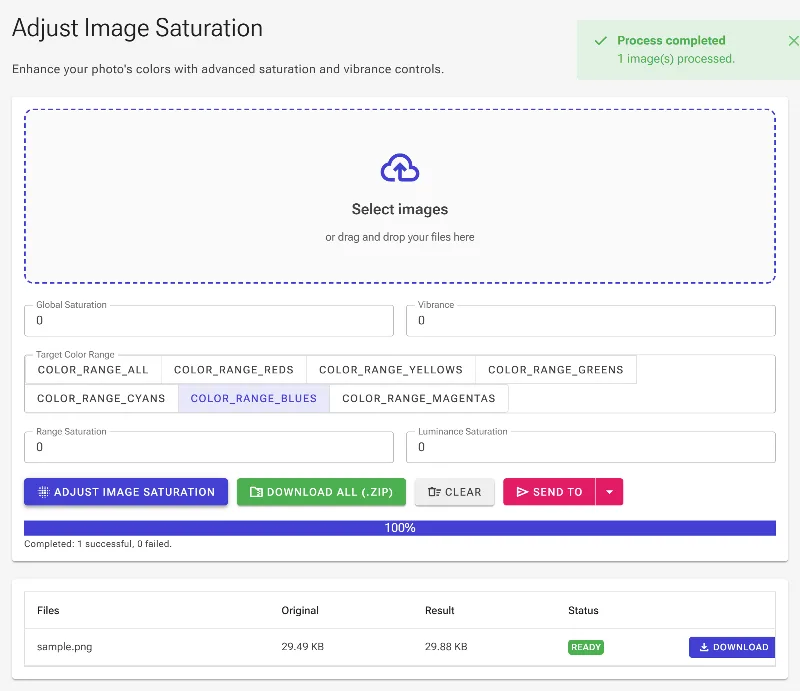800x691 pixels.
Task: Select COLOR_RANGE_ALL target range
Action: [x=93, y=369]
